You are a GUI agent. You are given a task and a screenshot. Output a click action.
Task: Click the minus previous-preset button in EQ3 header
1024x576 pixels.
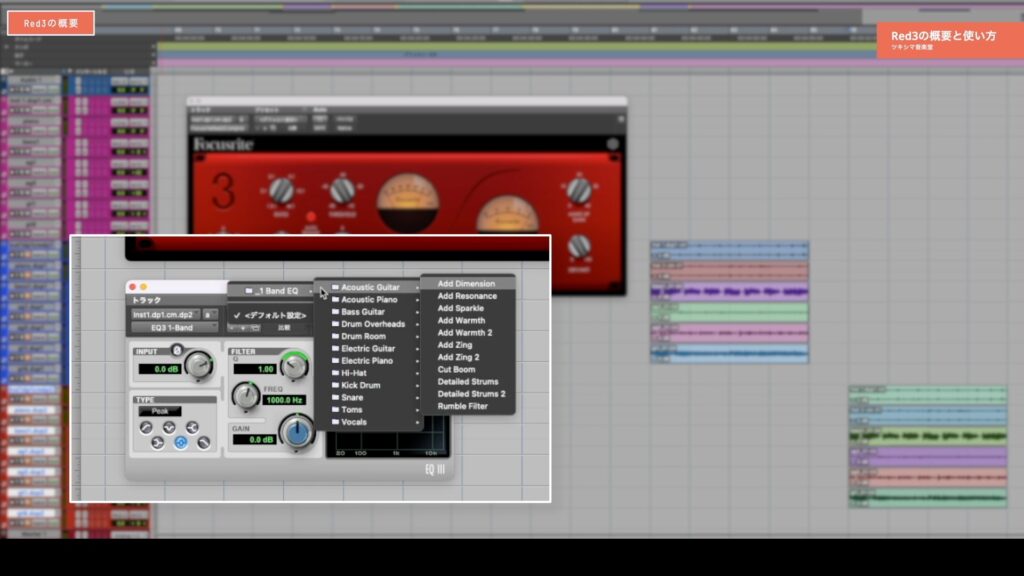tap(232, 328)
